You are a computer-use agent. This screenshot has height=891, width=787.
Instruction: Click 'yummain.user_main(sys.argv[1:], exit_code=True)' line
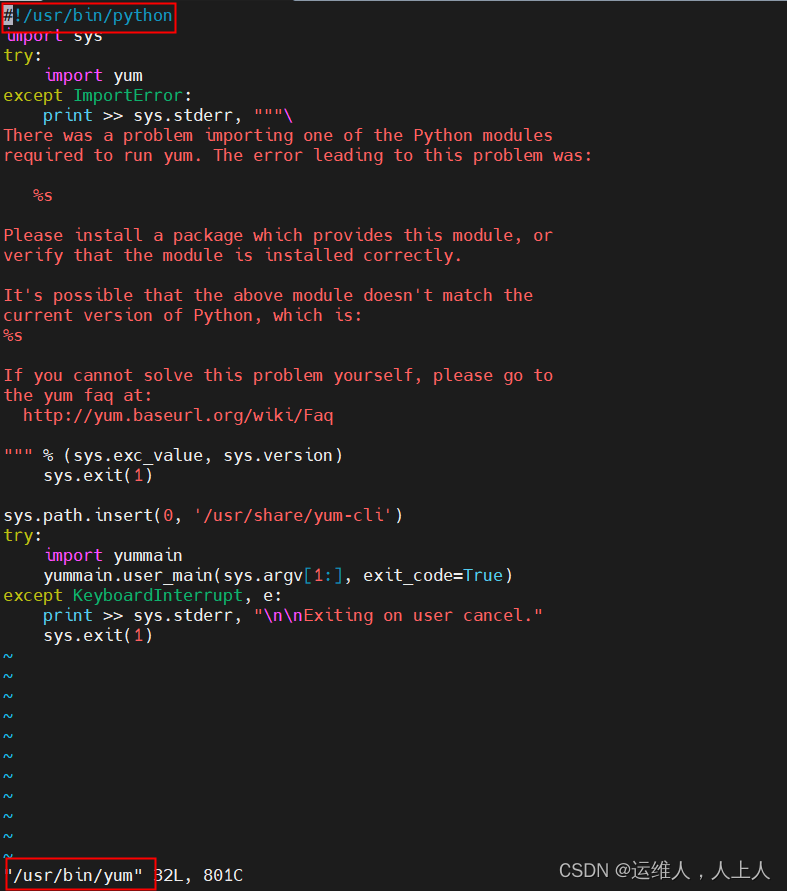pos(278,576)
